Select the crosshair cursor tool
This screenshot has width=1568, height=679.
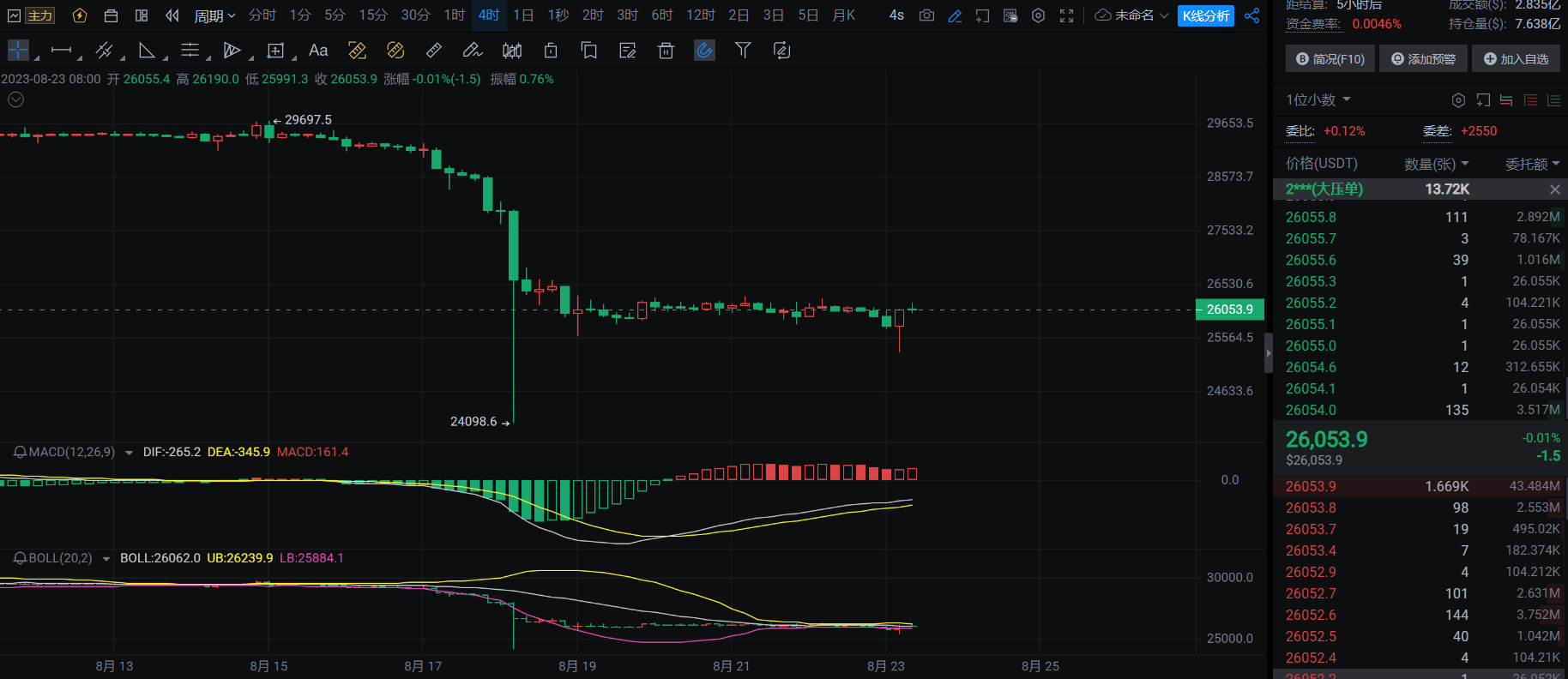click(x=18, y=51)
